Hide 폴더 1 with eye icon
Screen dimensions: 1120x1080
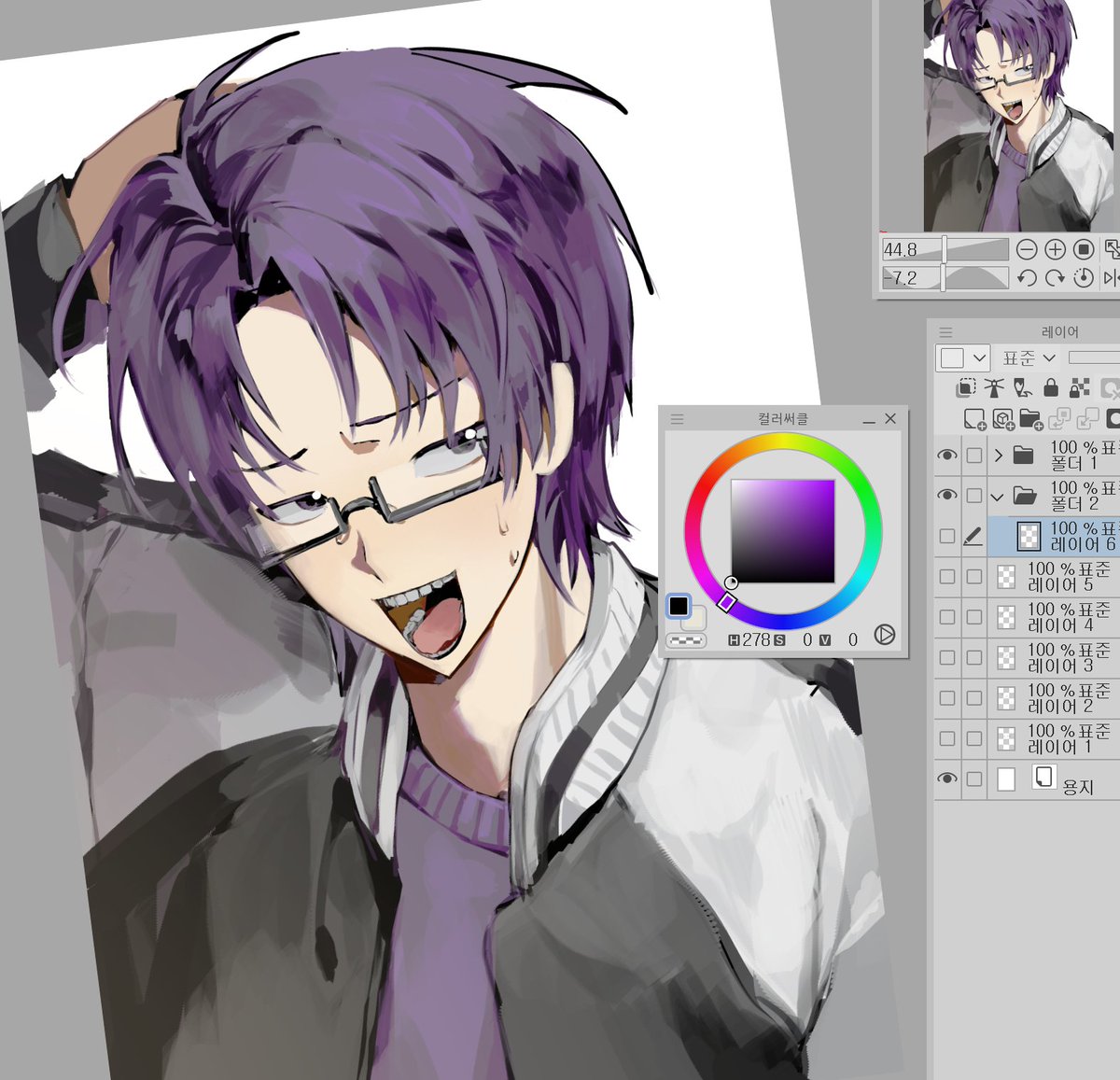[947, 455]
